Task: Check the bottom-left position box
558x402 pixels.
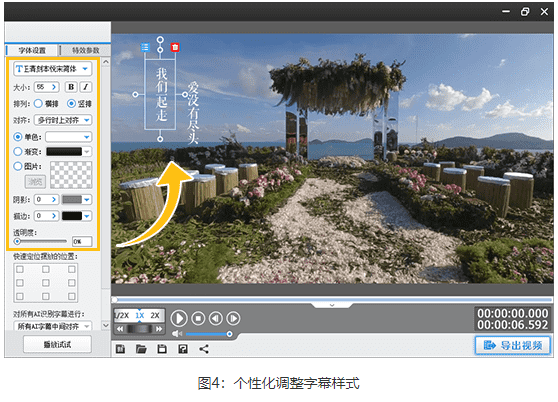Action: 20,296
